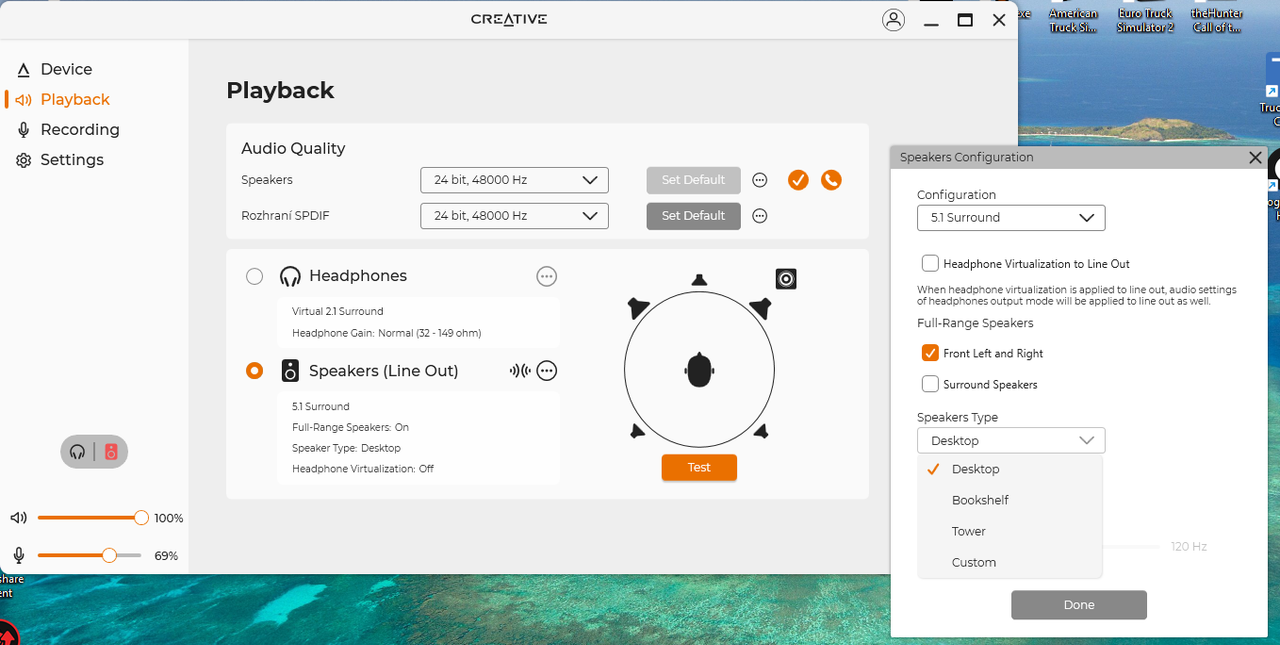The width and height of the screenshot is (1280, 645).
Task: Click Euro Truck Simulator 2 desktop shortcut
Action: (x=1145, y=18)
